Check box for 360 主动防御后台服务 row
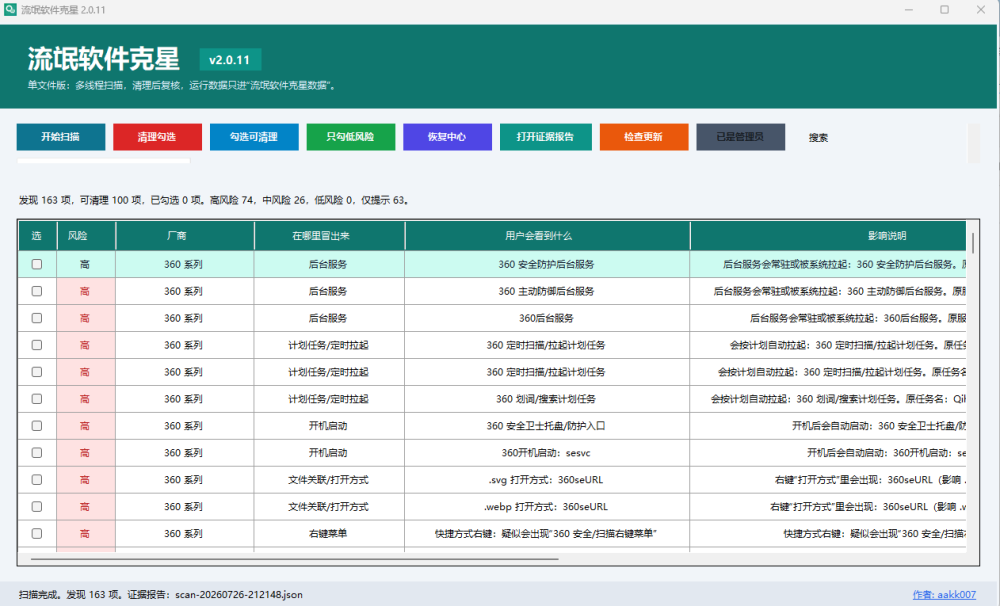The width and height of the screenshot is (1000, 606). point(37,291)
